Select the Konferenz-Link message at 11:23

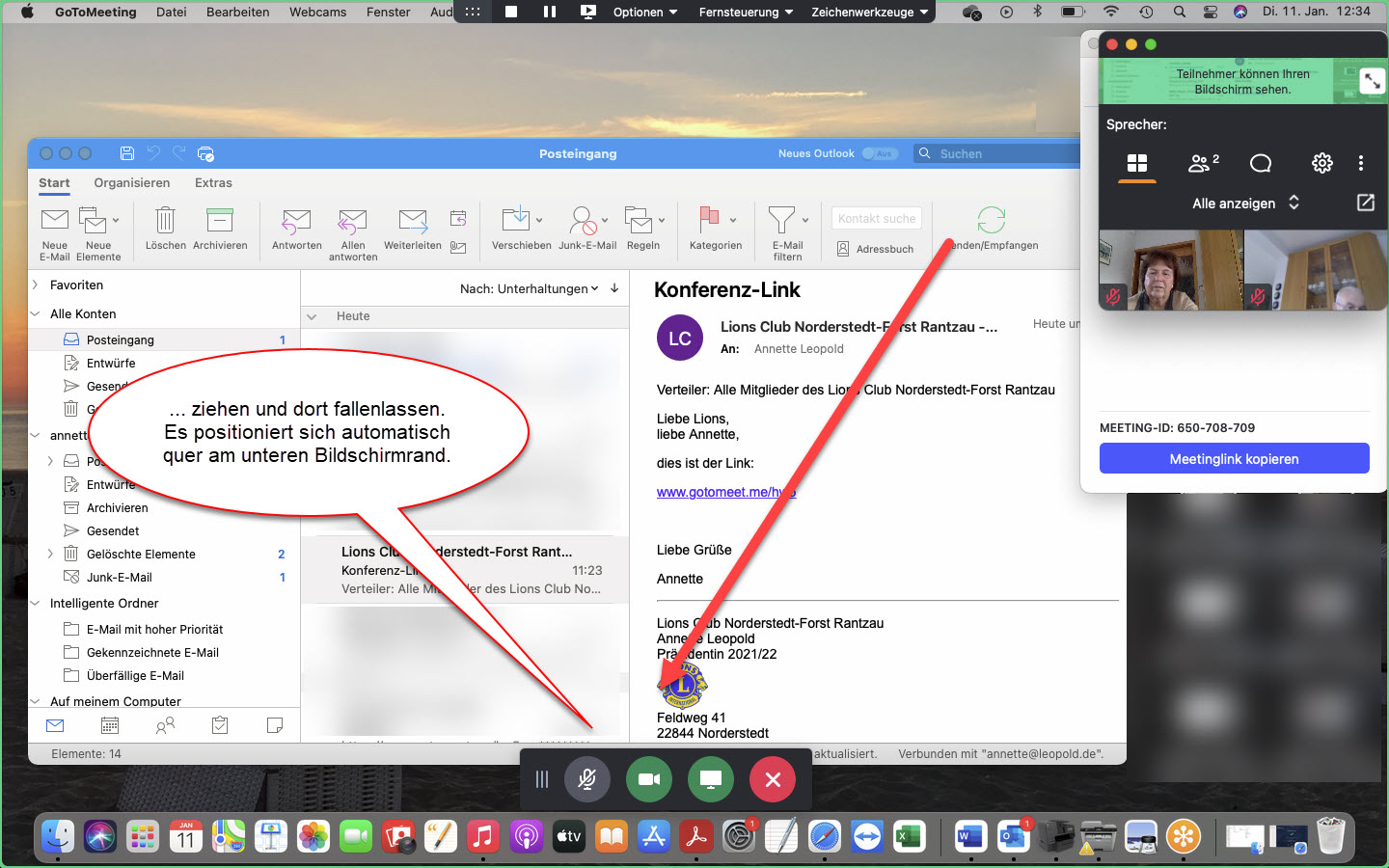pos(465,570)
